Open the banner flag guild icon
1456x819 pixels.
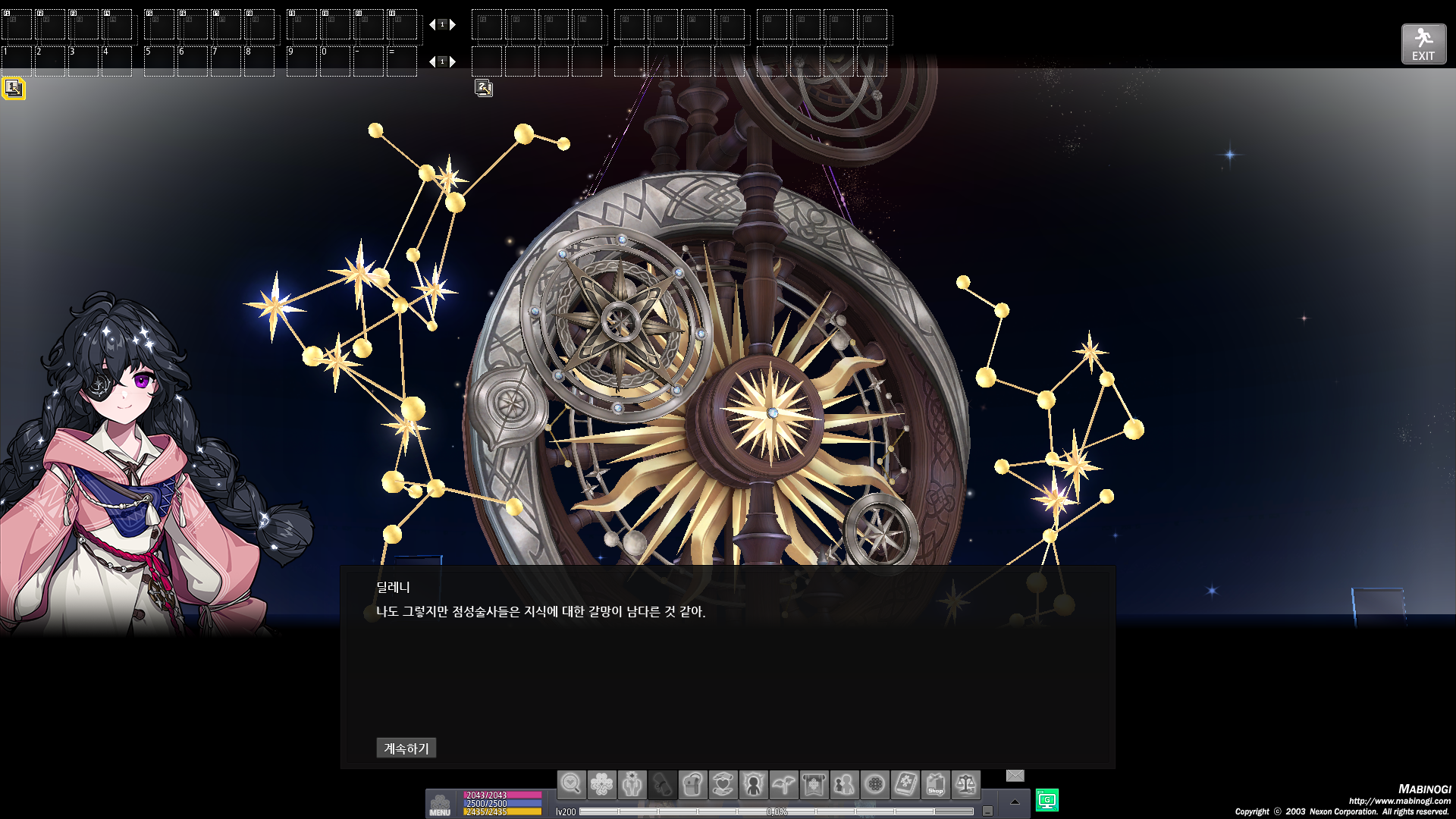pos(814,784)
